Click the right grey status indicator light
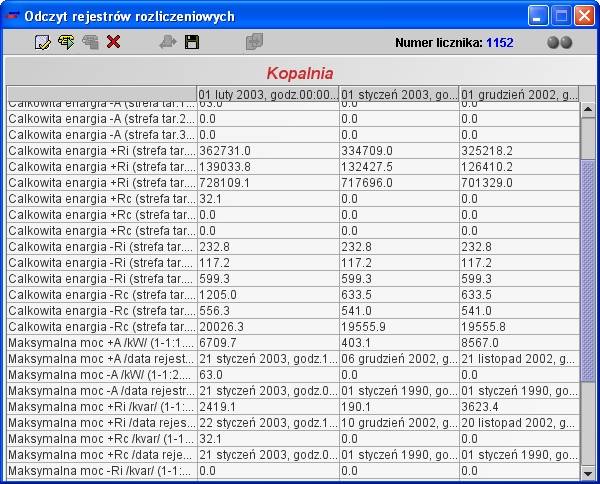This screenshot has width=600, height=484. (567, 43)
